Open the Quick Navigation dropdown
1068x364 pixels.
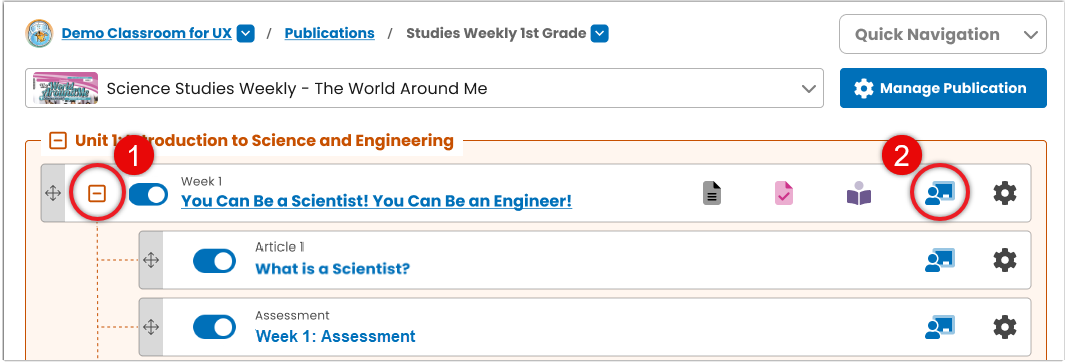click(943, 34)
